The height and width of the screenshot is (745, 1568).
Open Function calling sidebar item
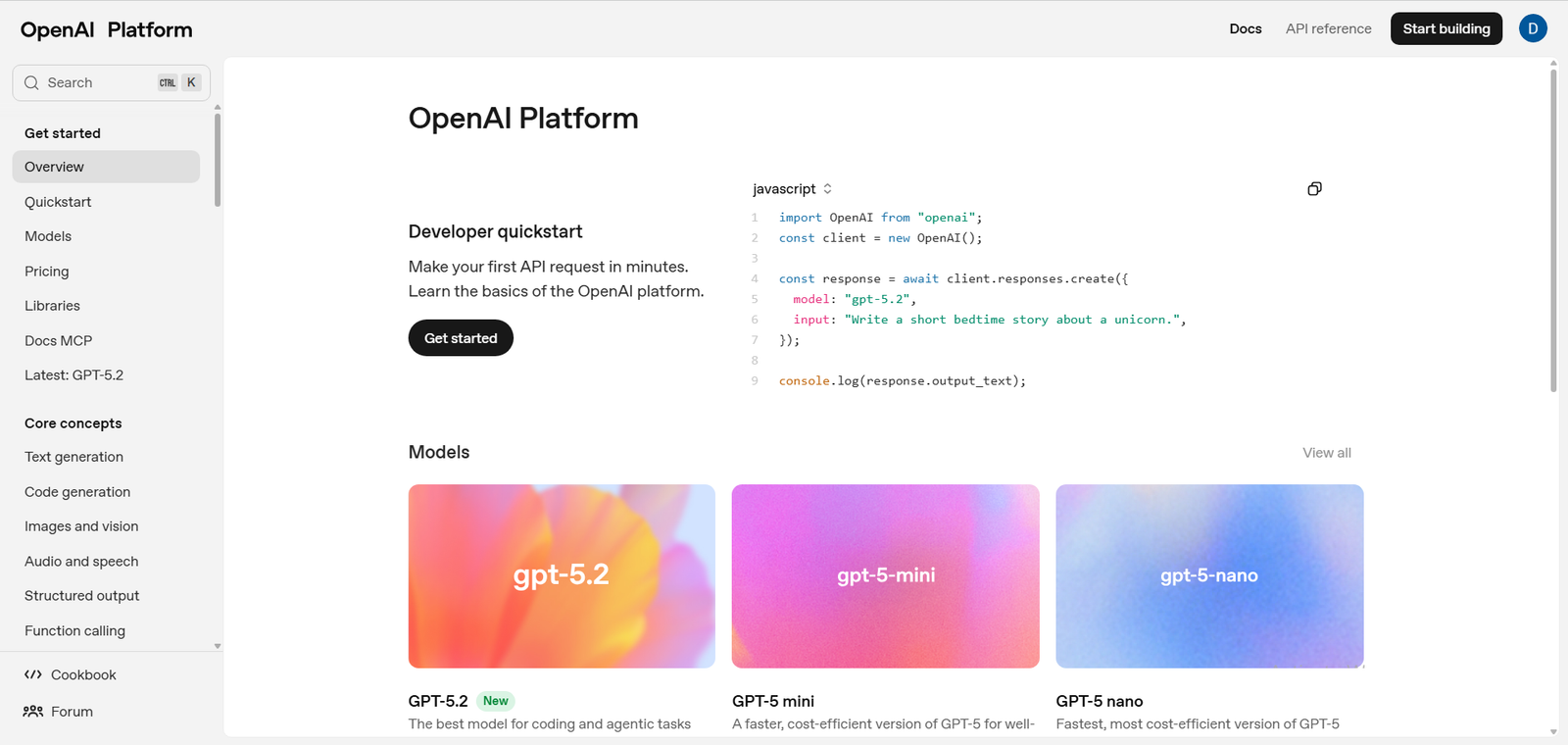click(x=74, y=631)
